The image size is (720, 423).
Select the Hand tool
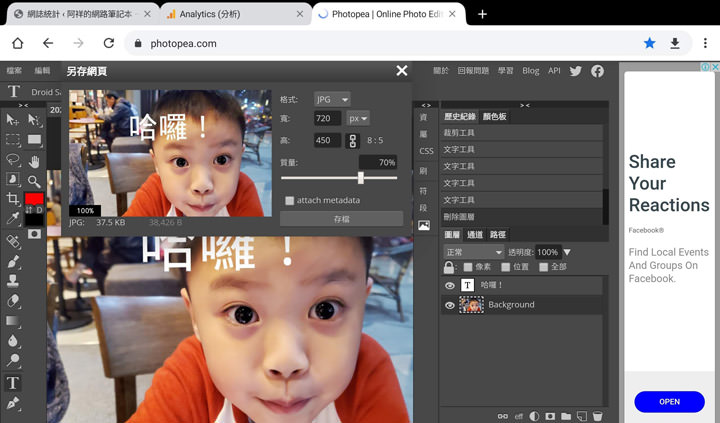(x=34, y=161)
